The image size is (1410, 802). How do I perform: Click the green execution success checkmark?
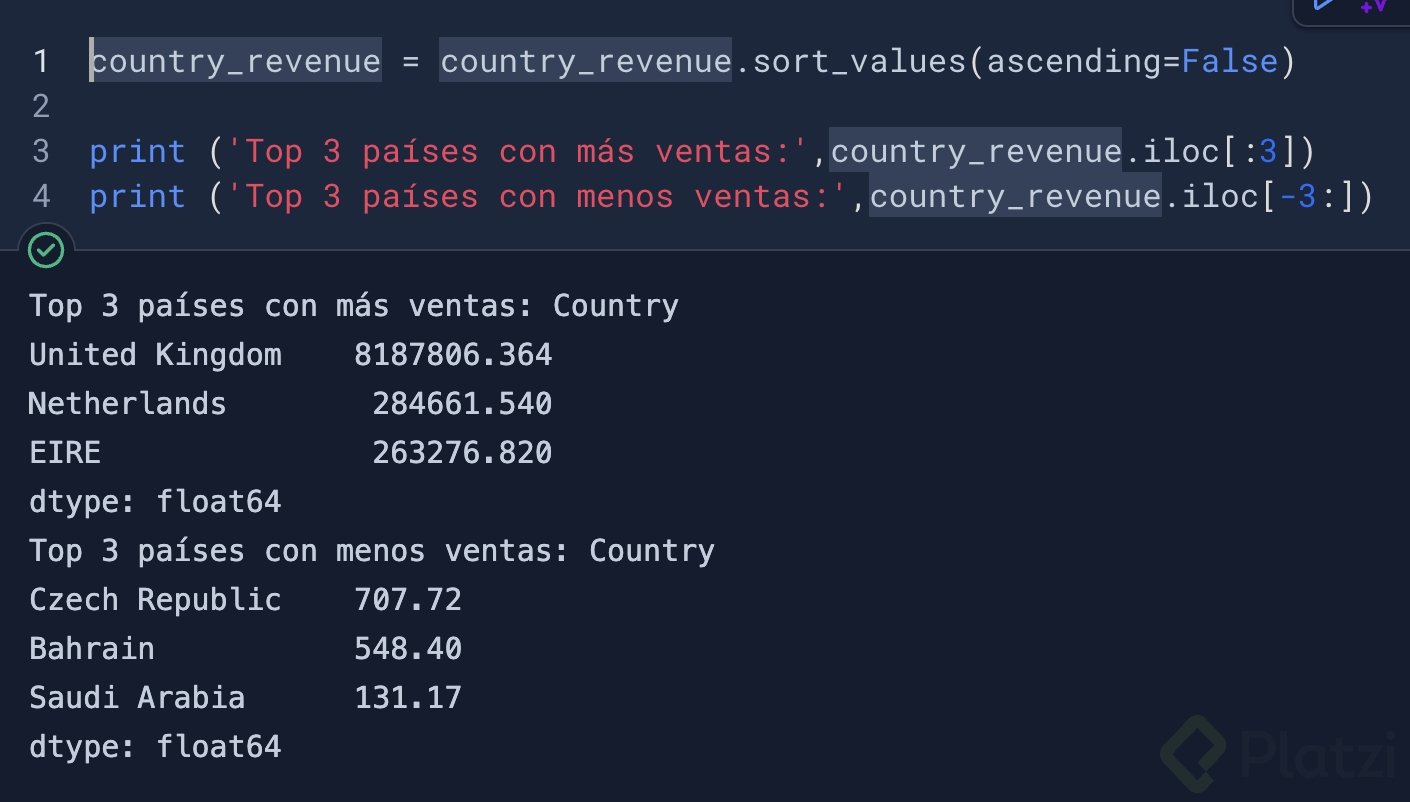46,250
